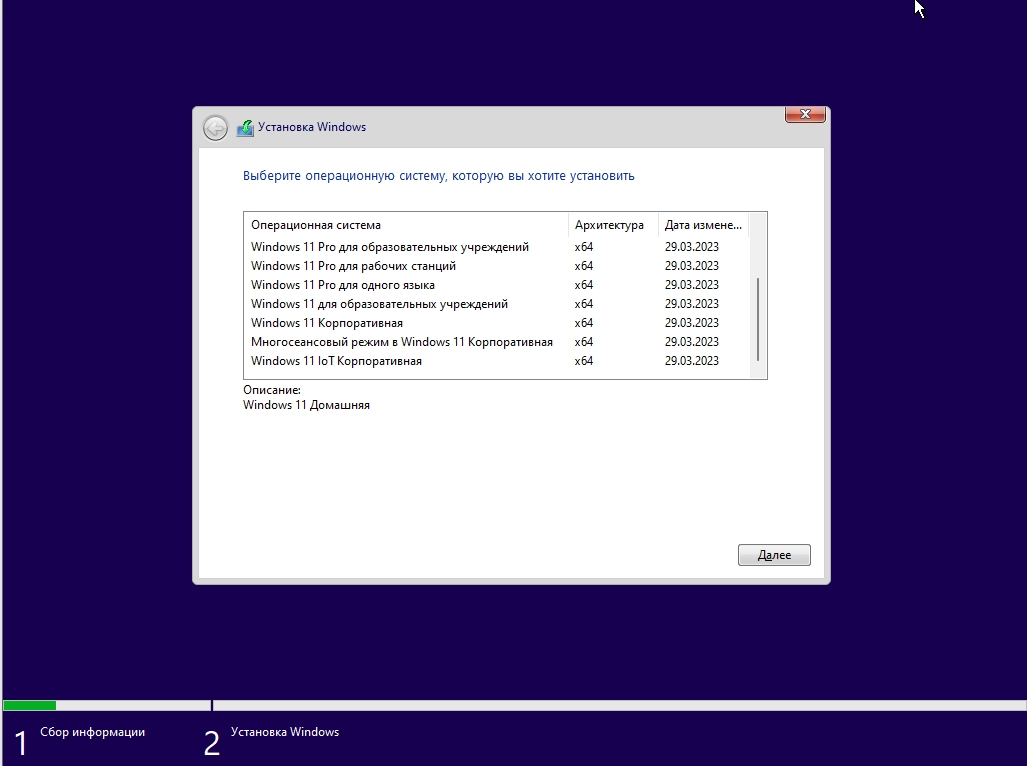Click the Далее button

pyautogui.click(x=774, y=555)
